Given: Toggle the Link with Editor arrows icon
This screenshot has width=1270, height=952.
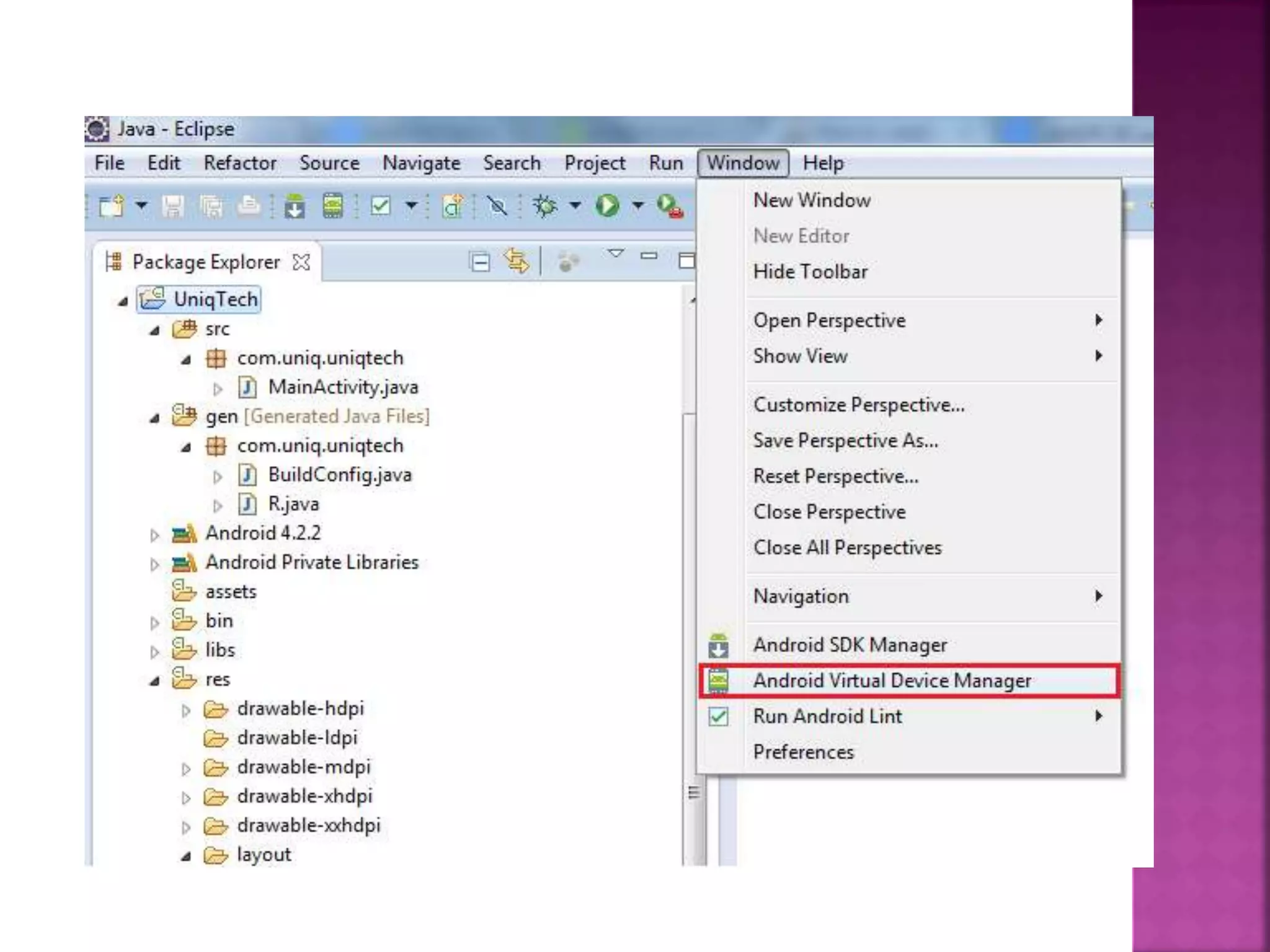Looking at the screenshot, I should tap(517, 261).
